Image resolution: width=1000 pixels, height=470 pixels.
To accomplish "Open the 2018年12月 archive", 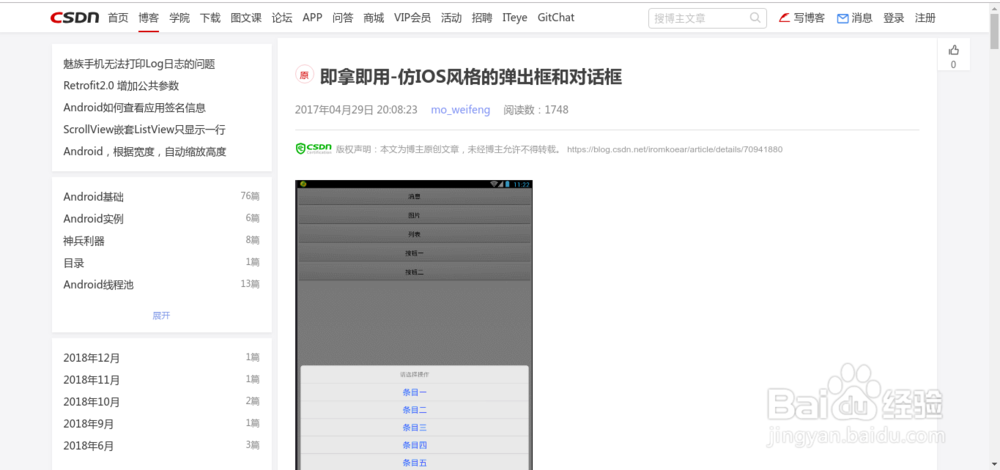I will (x=91, y=358).
